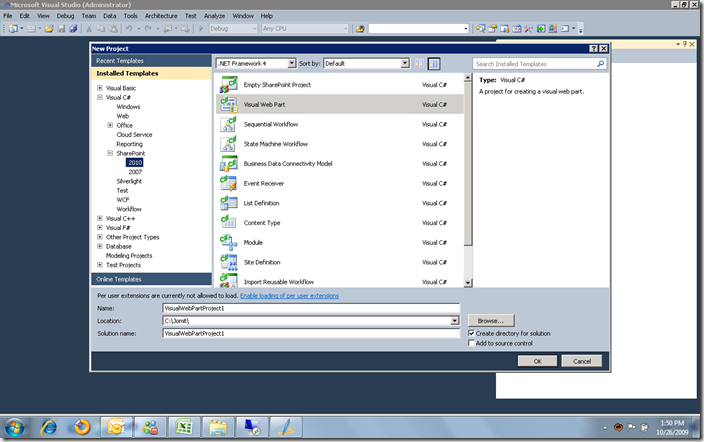Viewport: 704px width, 442px height.
Task: Collapse the Visual C# tree node
Action: point(100,97)
